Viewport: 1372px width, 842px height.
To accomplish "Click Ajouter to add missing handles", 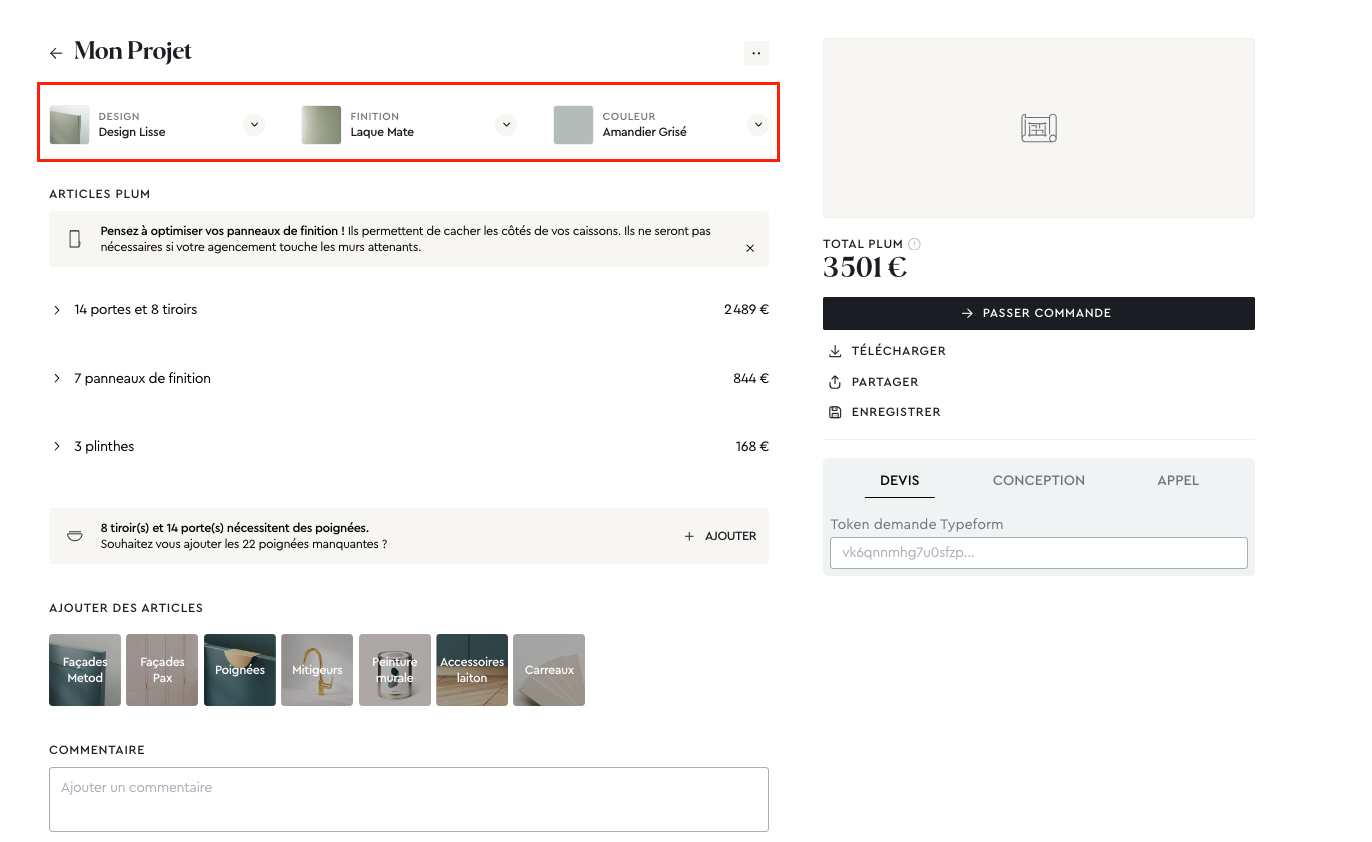I will [721, 536].
